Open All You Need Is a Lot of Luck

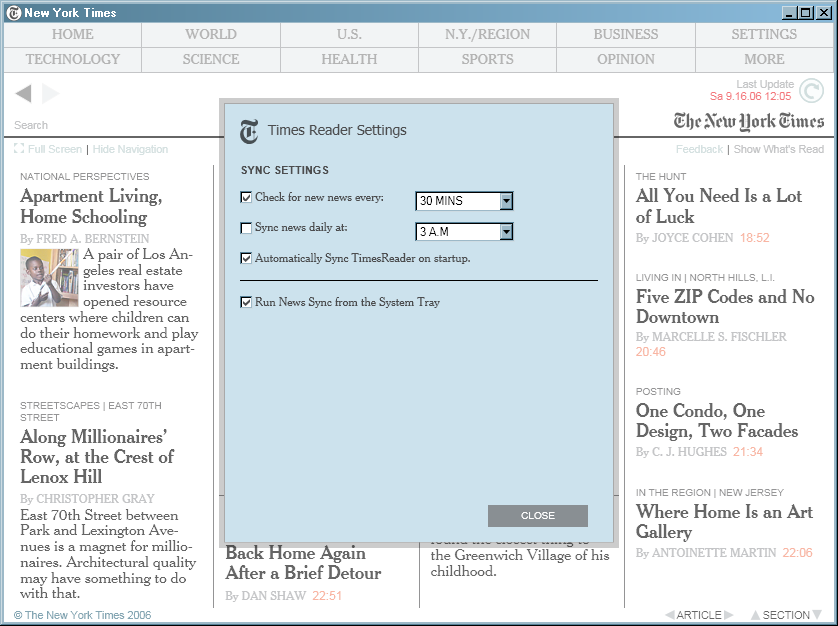click(x=718, y=206)
